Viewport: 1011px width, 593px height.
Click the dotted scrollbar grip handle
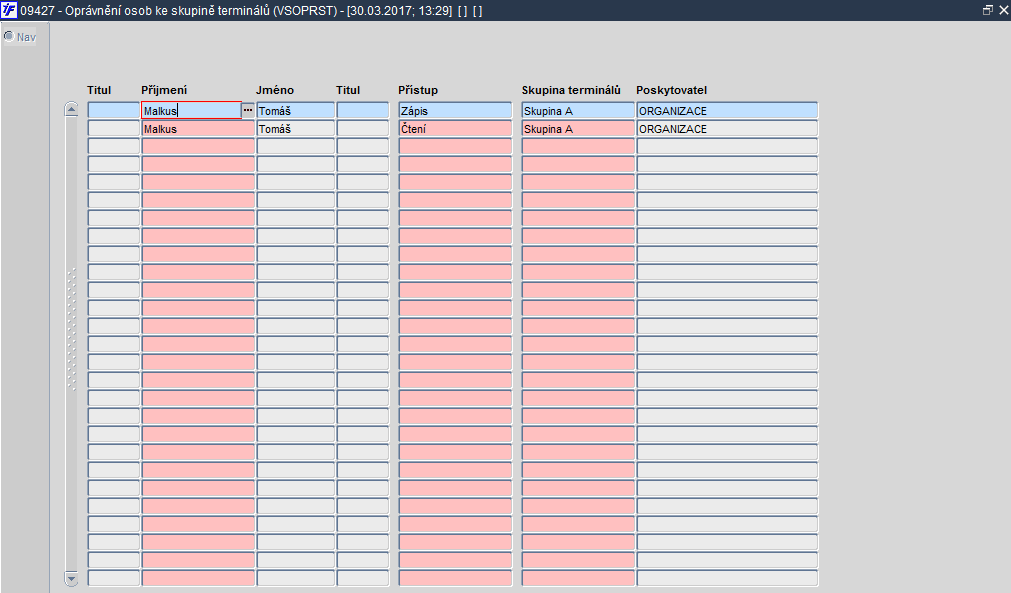point(72,329)
